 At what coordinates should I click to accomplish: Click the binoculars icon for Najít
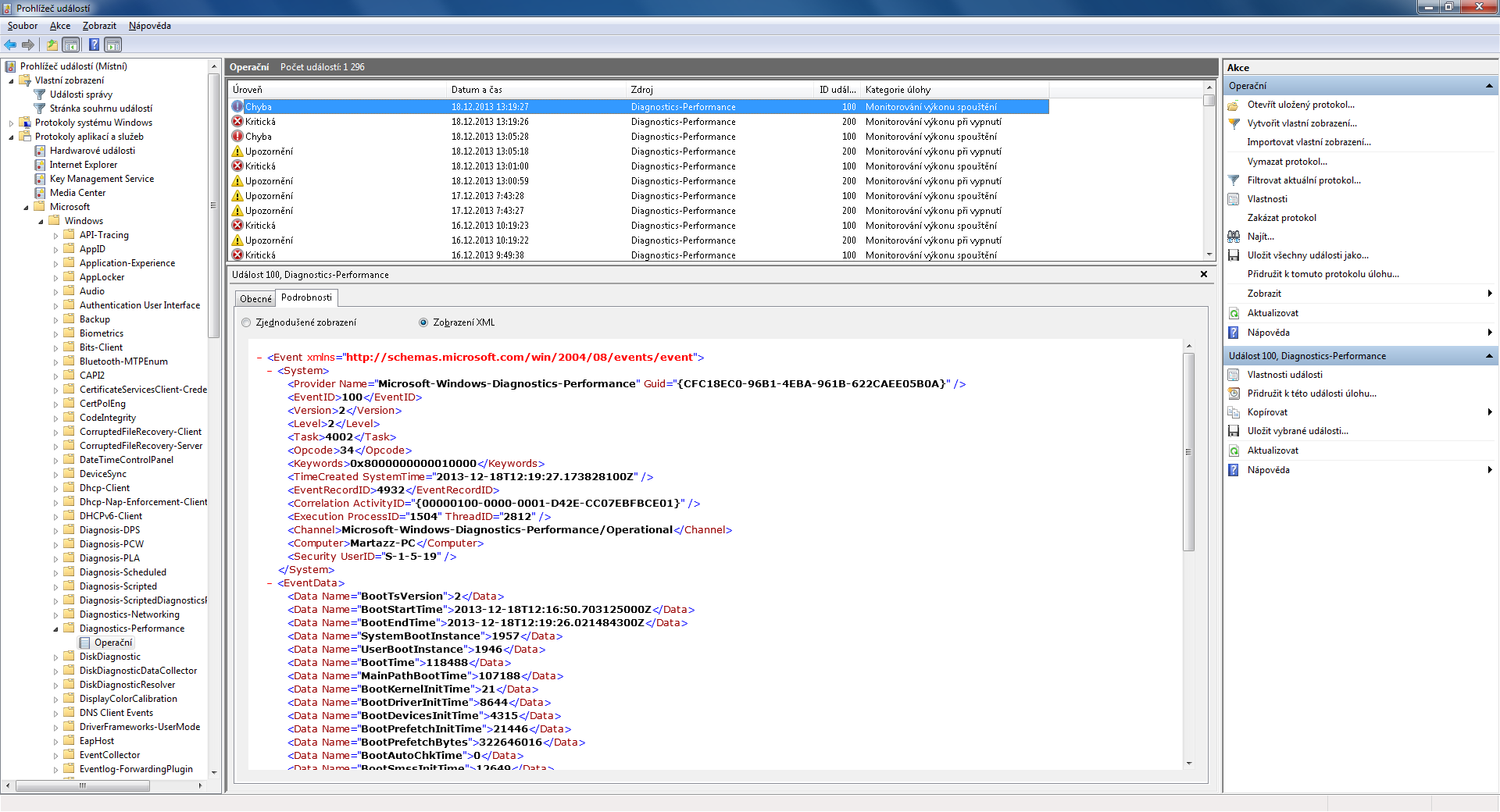click(1234, 237)
